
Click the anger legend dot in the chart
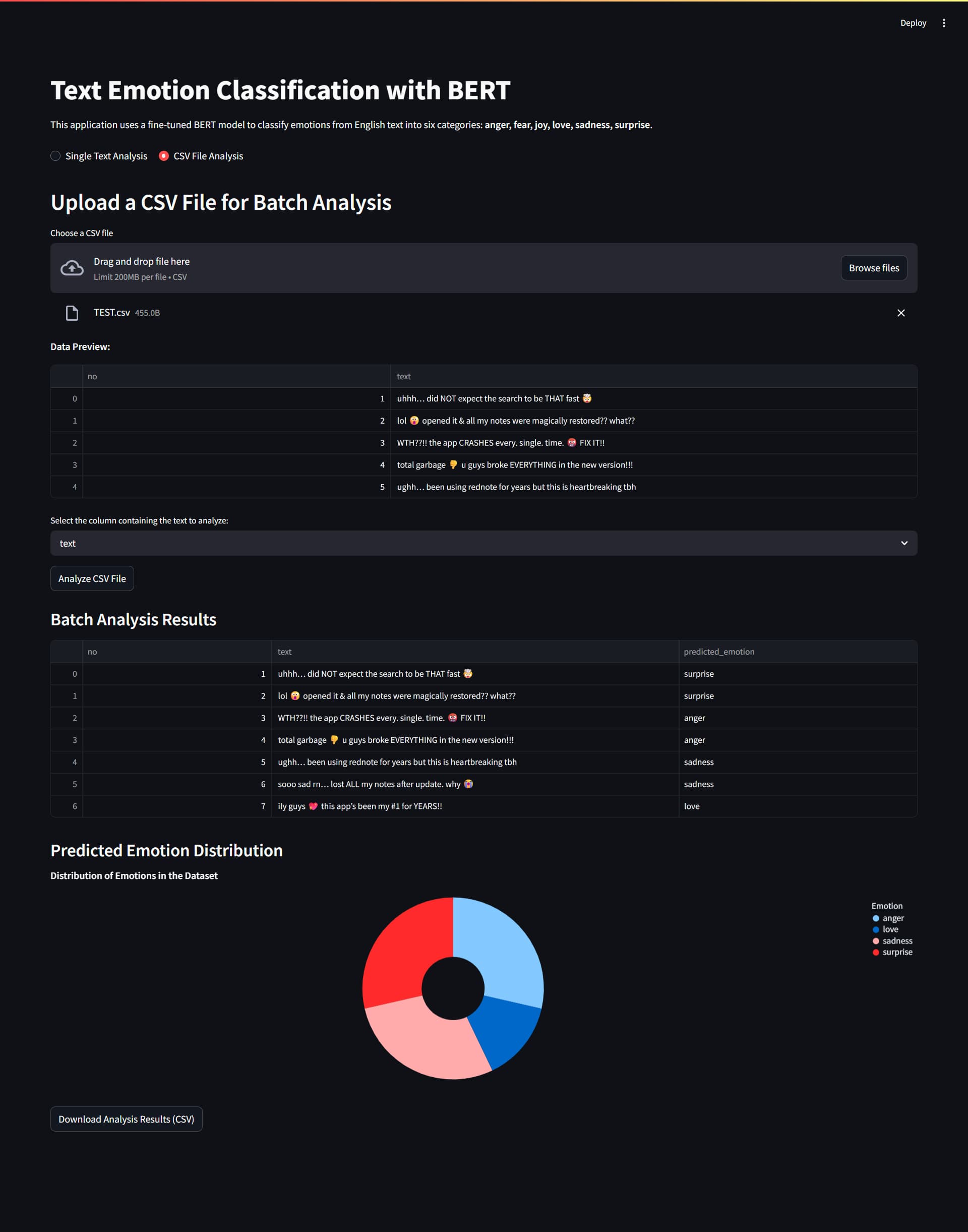pos(876,918)
